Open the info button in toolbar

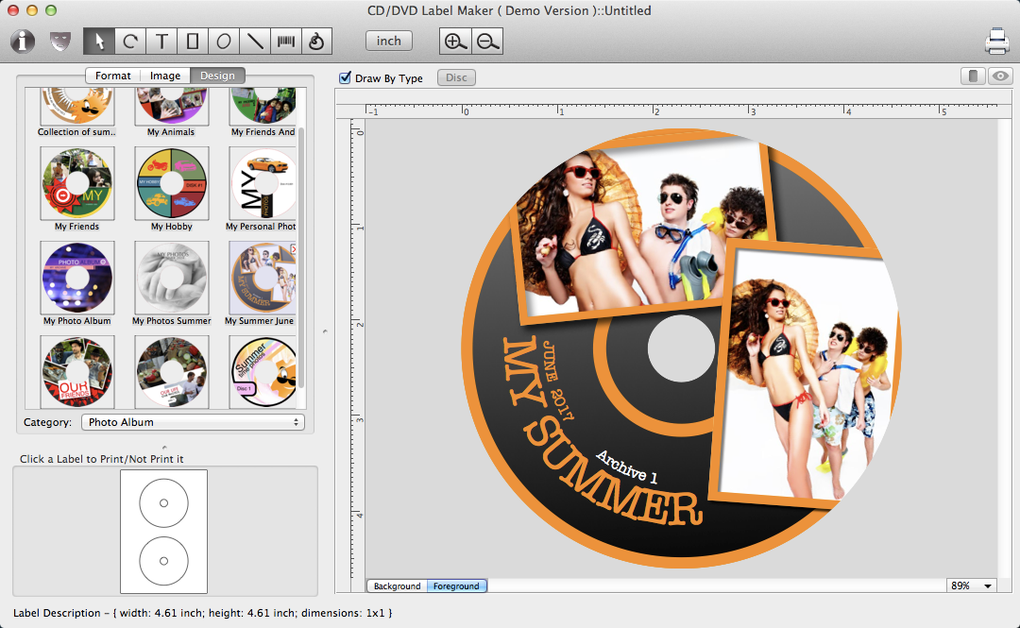pyautogui.click(x=24, y=41)
